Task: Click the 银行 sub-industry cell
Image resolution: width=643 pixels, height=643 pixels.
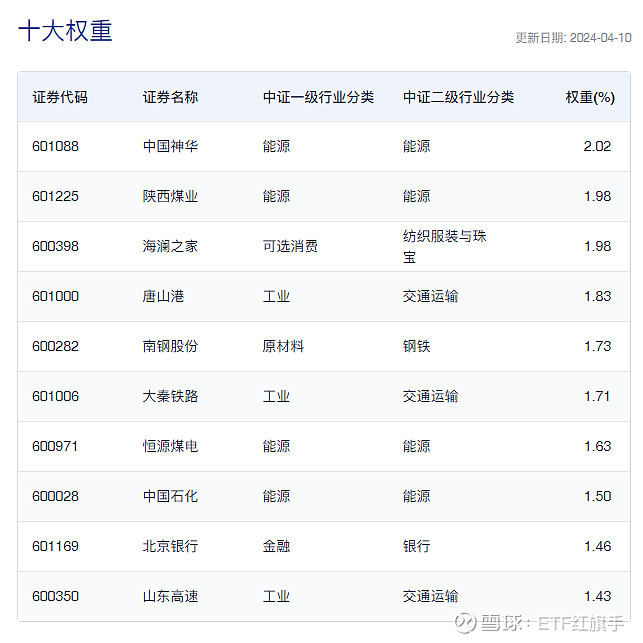Action: pyautogui.click(x=417, y=547)
